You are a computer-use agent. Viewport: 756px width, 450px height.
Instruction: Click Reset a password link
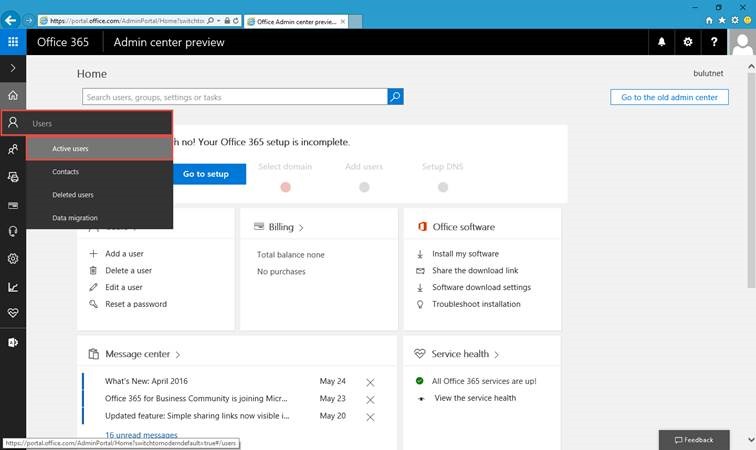pos(136,304)
